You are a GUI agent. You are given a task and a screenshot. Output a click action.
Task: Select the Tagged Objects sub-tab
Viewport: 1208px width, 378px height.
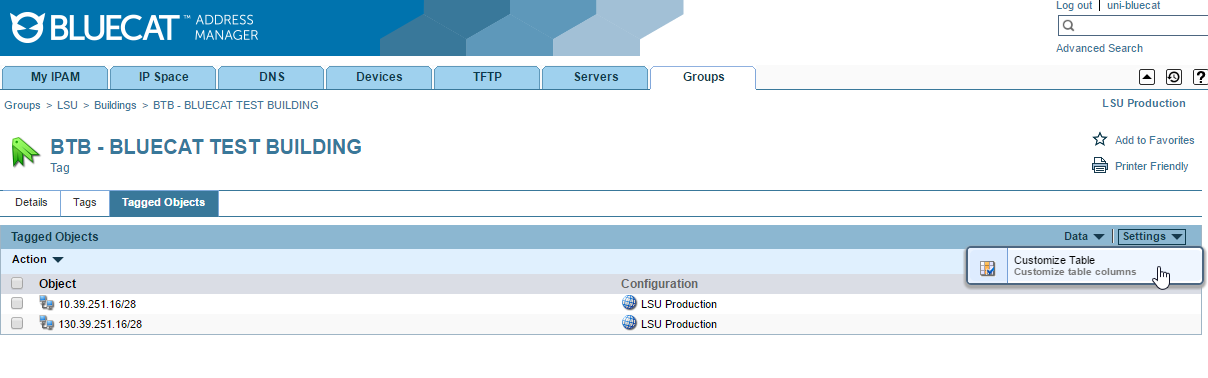[x=164, y=203]
